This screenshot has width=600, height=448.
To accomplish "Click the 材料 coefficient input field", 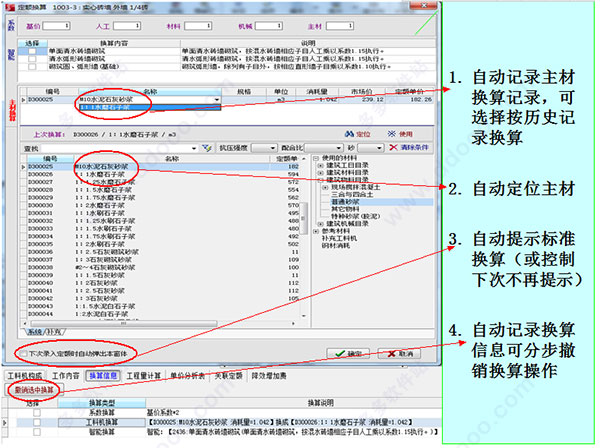I will tap(198, 26).
